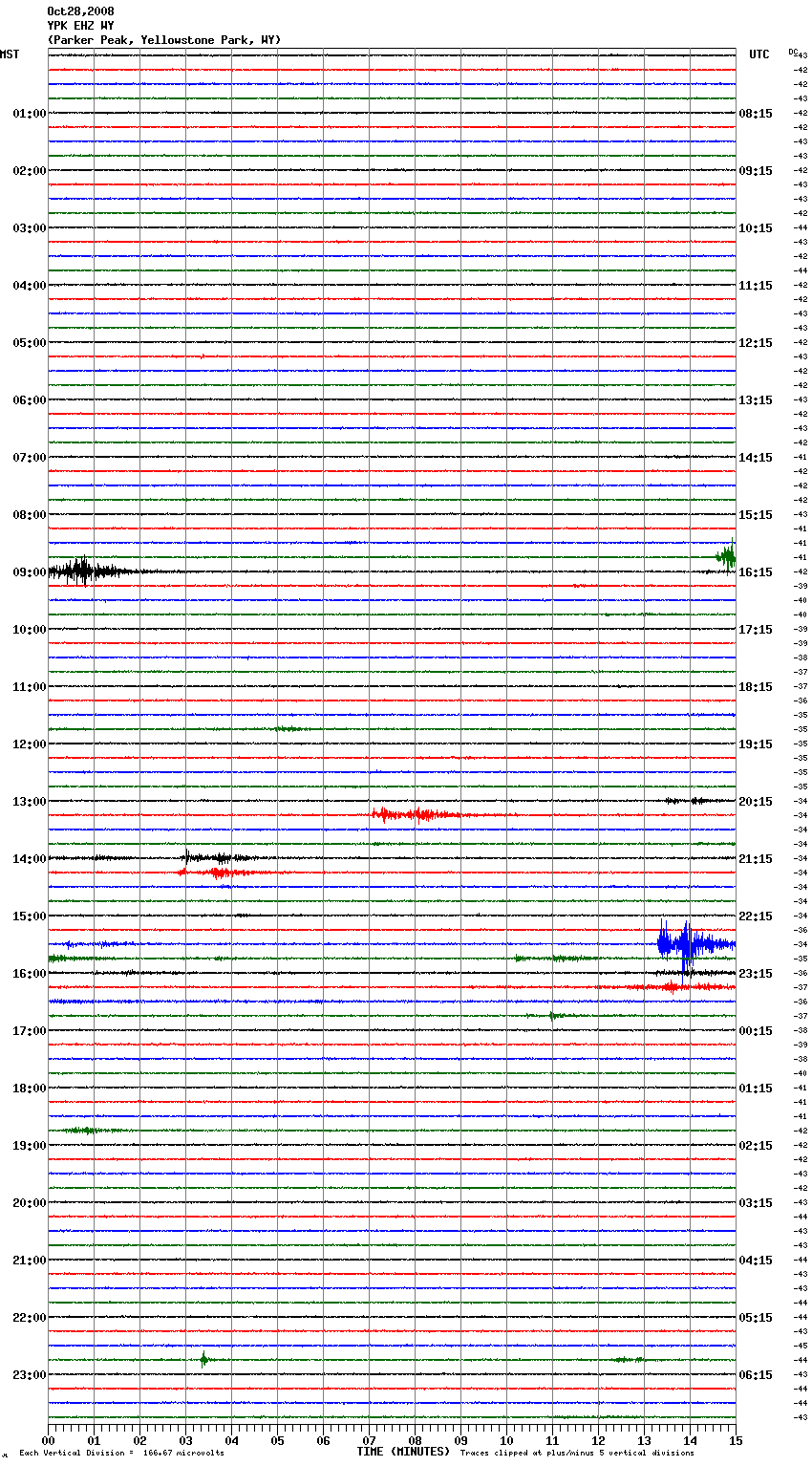Click the "19:15" UTC row label
The width and height of the screenshot is (812, 1466).
click(756, 744)
